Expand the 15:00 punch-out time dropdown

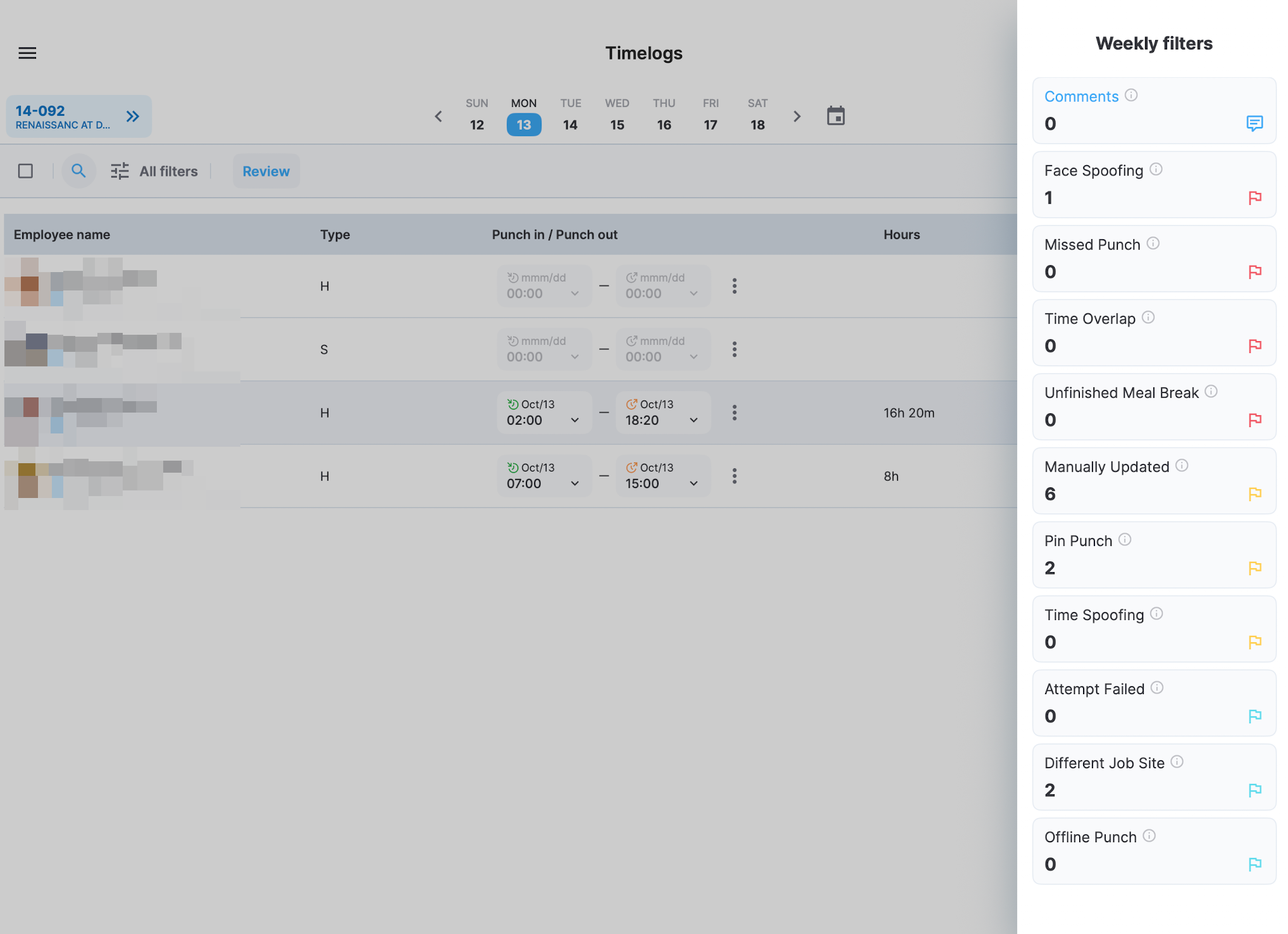(693, 483)
